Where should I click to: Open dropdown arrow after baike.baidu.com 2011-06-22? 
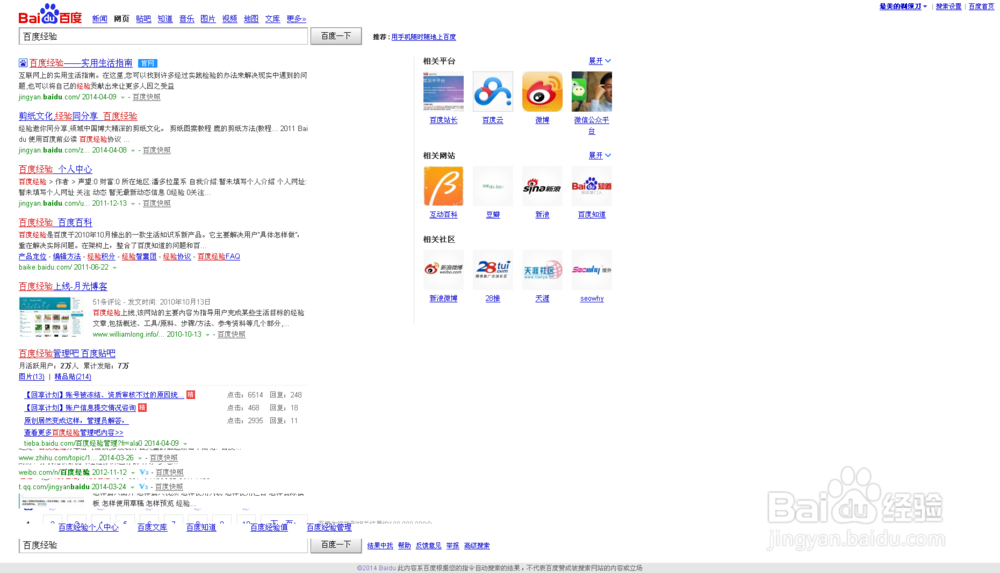tap(115, 268)
